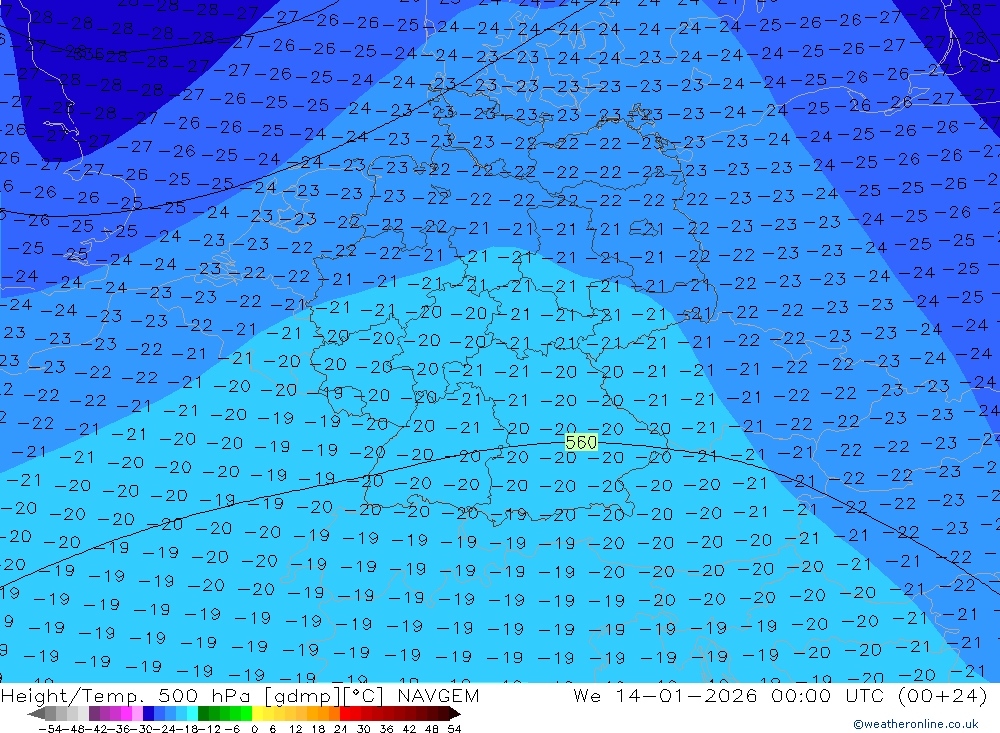Click the right arrow end of color legend
This screenshot has width=1000, height=733.
(455, 714)
